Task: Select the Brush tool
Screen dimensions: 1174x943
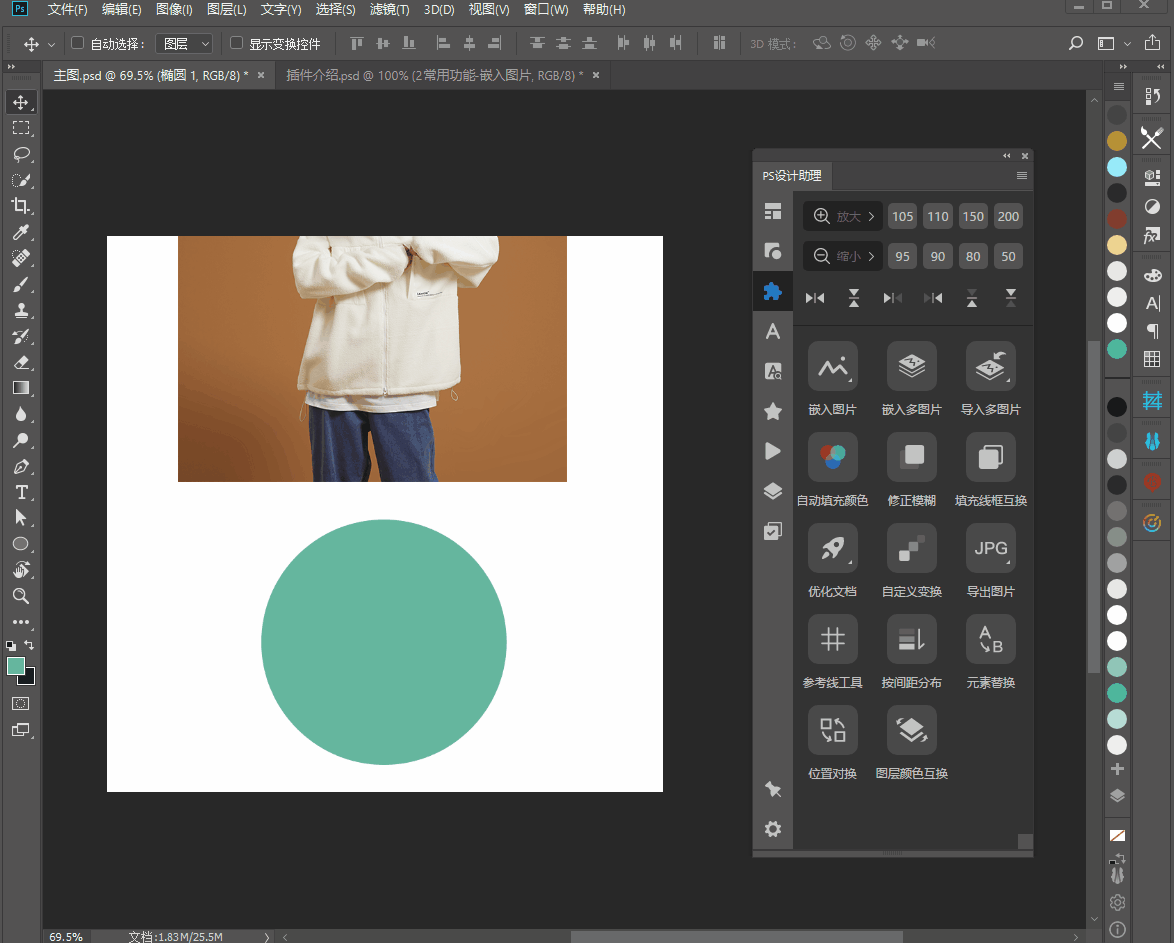Action: point(21,285)
